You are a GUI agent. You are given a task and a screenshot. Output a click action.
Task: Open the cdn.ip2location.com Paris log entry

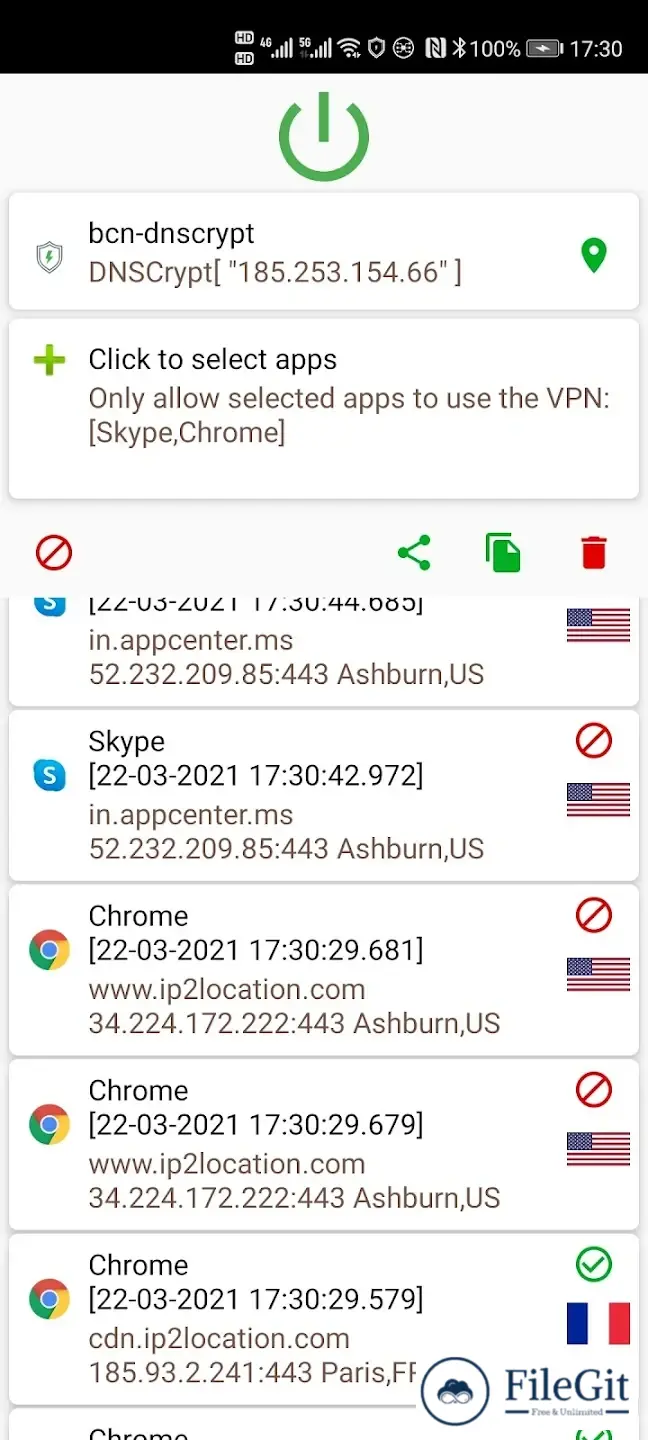coord(324,1318)
